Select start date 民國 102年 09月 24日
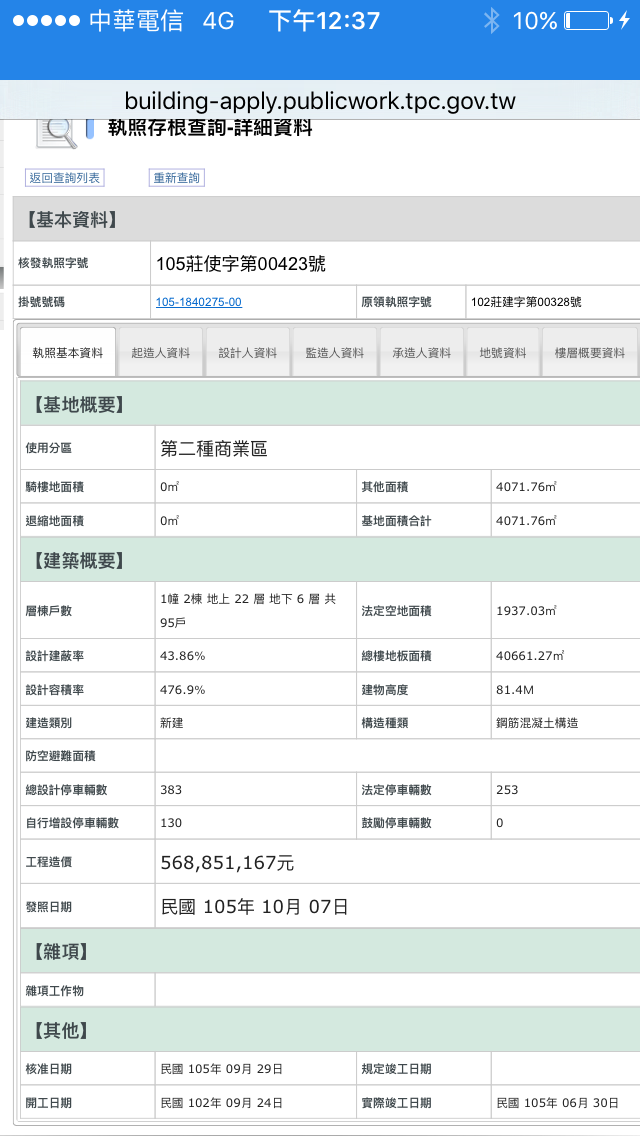The height and width of the screenshot is (1136, 640). (221, 1103)
